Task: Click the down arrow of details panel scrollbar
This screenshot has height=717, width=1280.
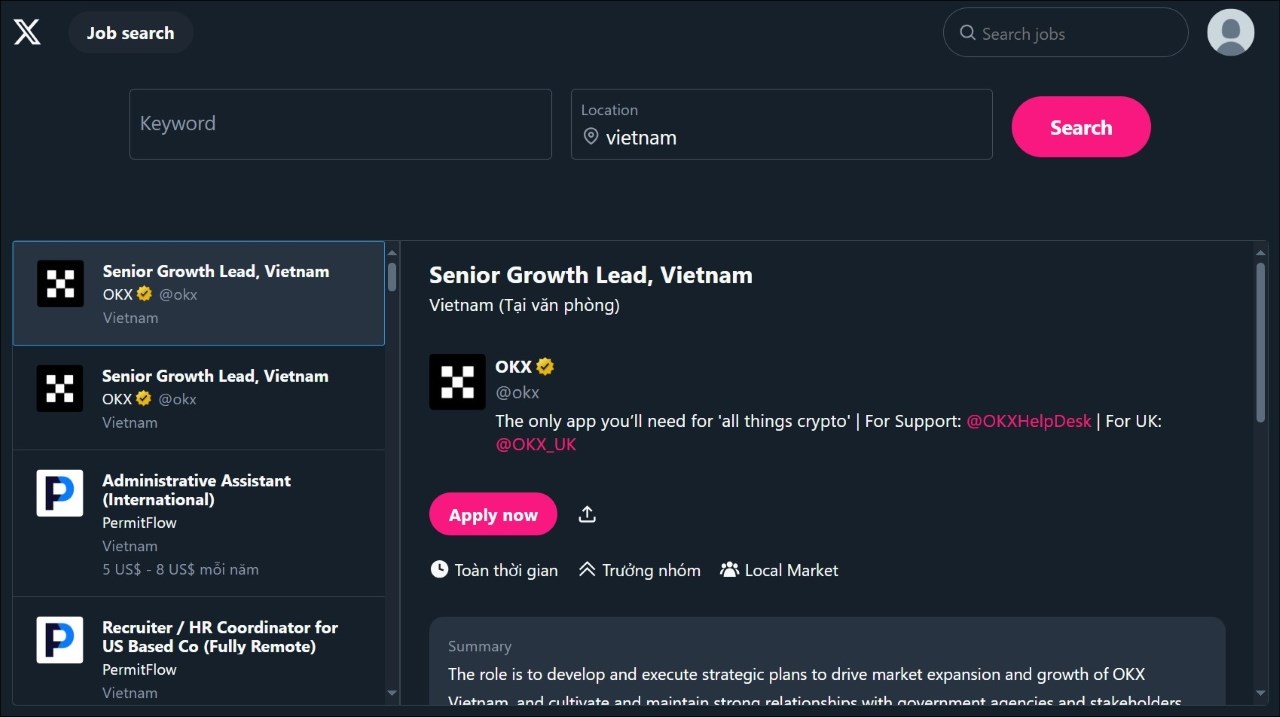Action: tap(1260, 692)
